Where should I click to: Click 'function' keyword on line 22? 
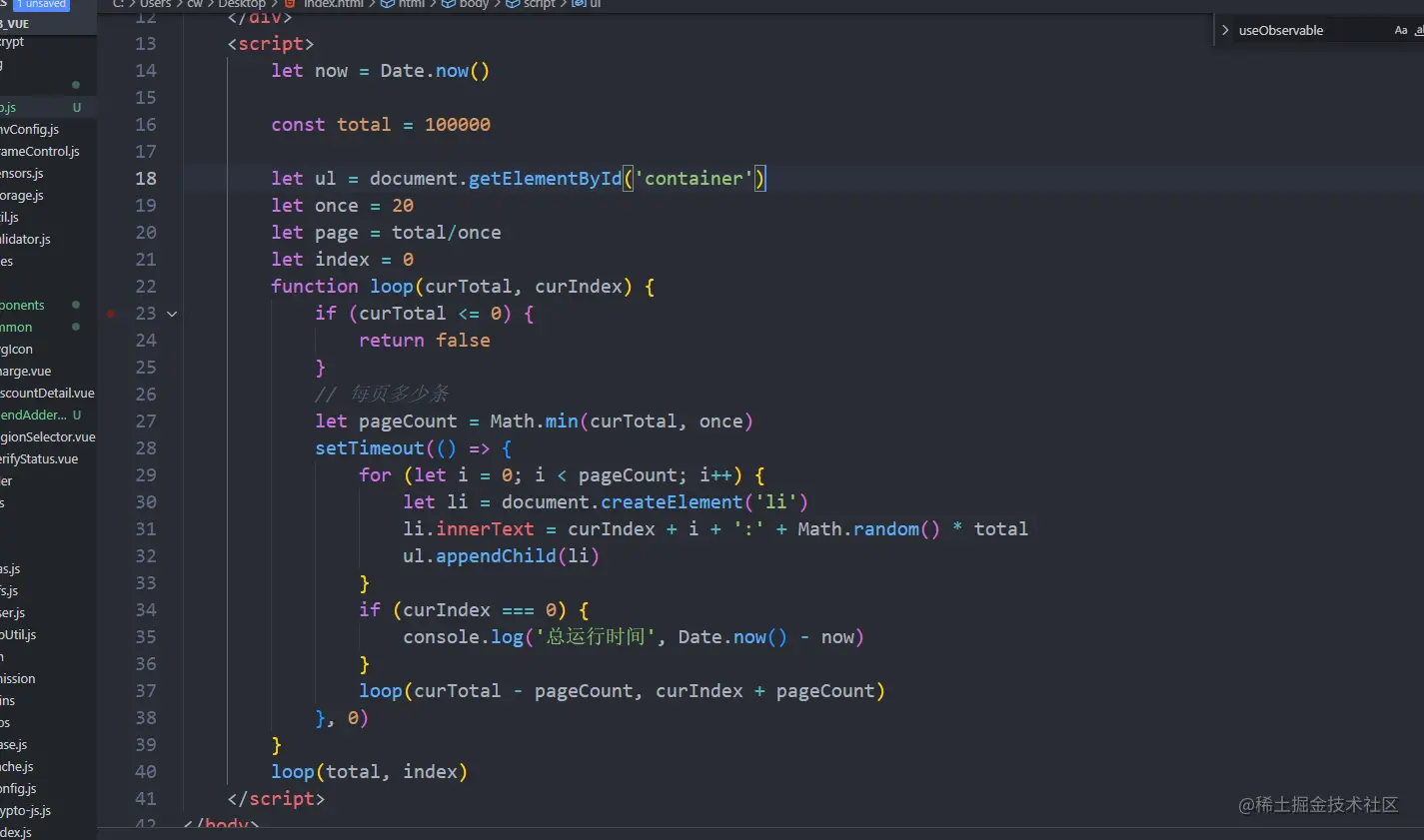(x=315, y=287)
